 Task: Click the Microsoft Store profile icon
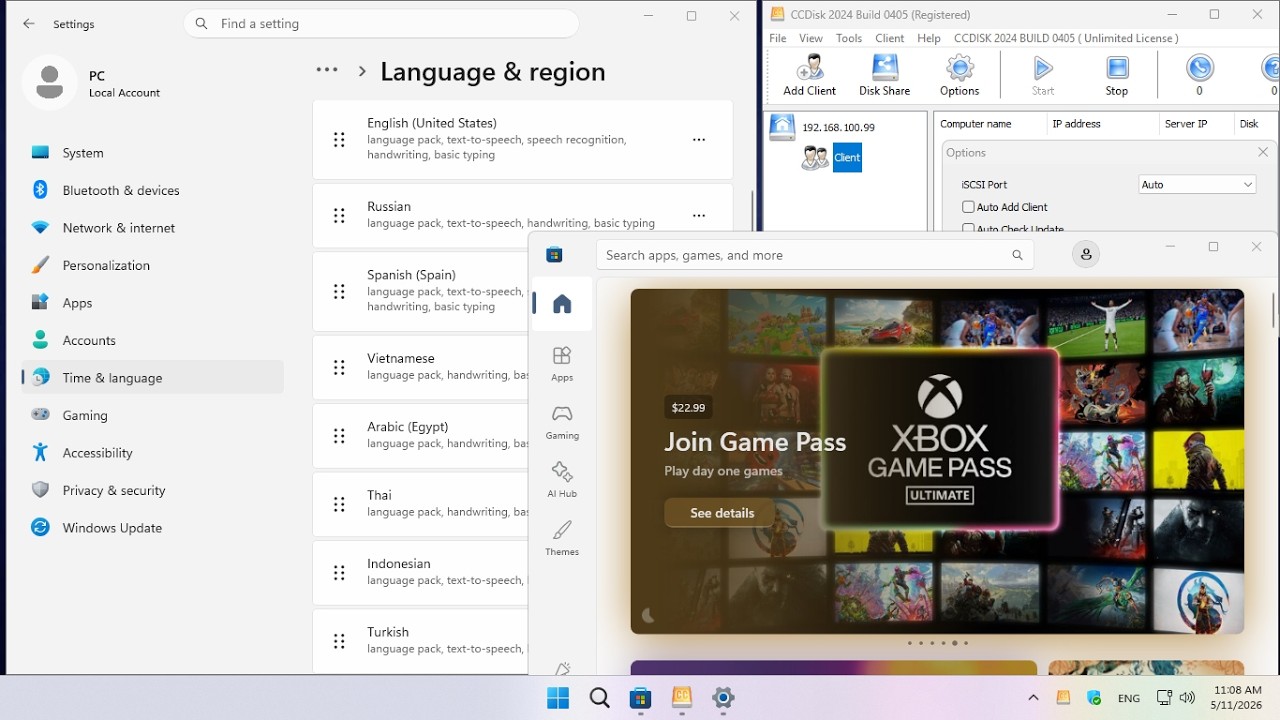click(1086, 255)
